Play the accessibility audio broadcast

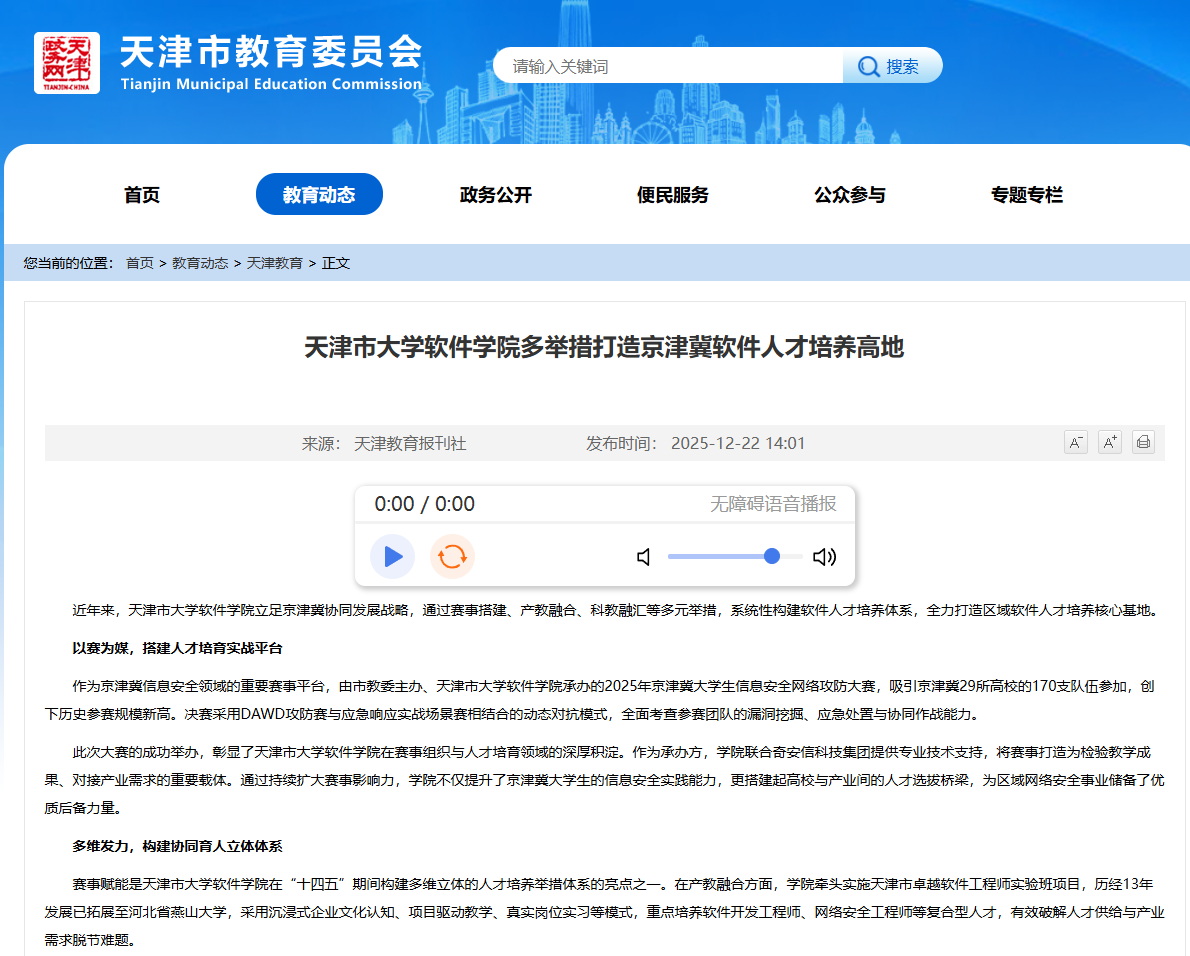coord(392,557)
